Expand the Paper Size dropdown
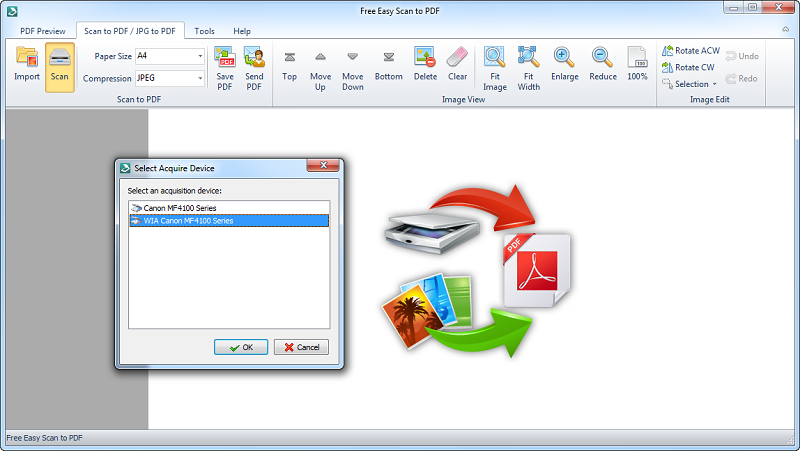This screenshot has width=800, height=451. 200,57
